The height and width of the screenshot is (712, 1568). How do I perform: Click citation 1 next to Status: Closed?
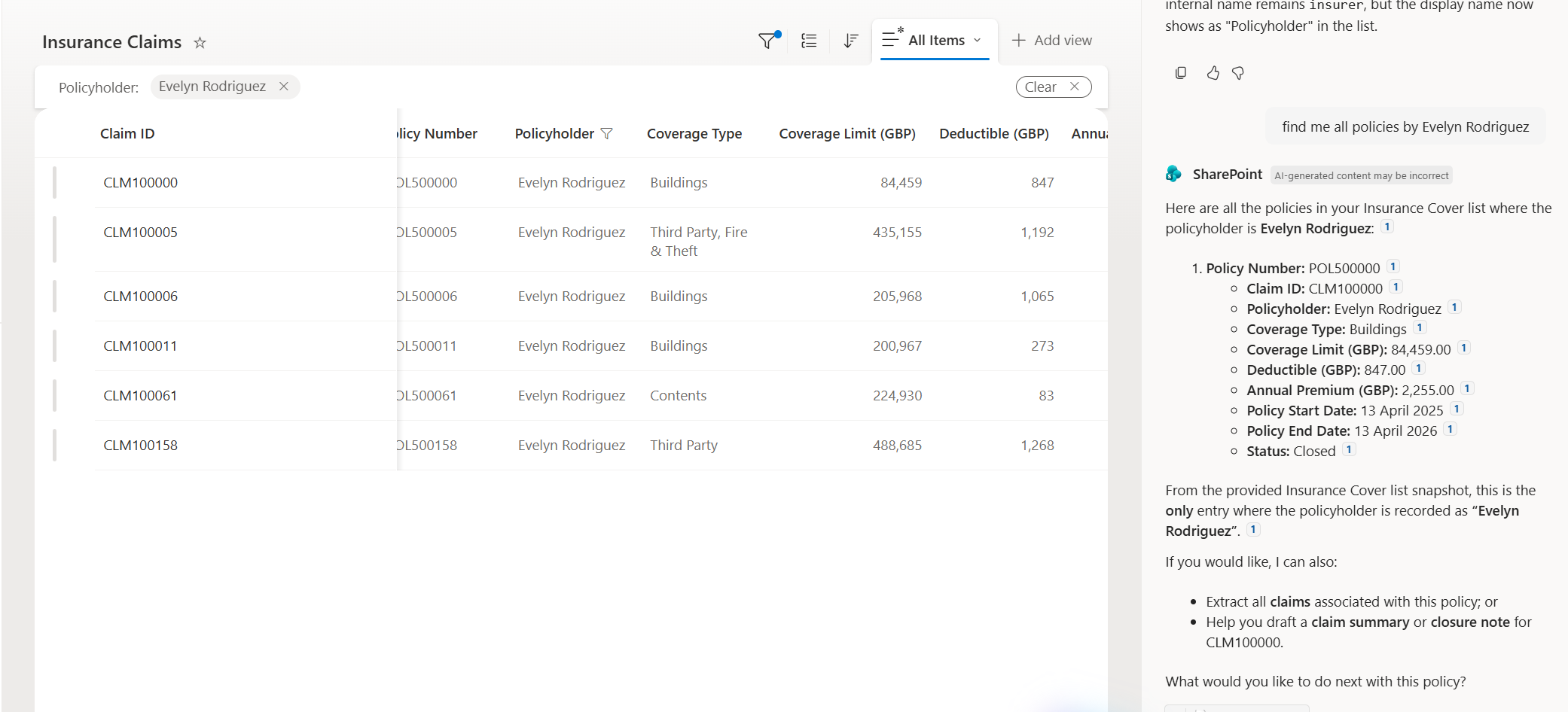(1349, 450)
